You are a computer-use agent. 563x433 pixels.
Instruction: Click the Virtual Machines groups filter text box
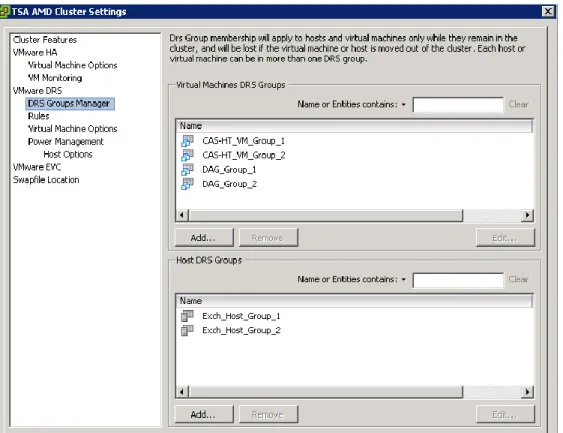pyautogui.click(x=458, y=104)
